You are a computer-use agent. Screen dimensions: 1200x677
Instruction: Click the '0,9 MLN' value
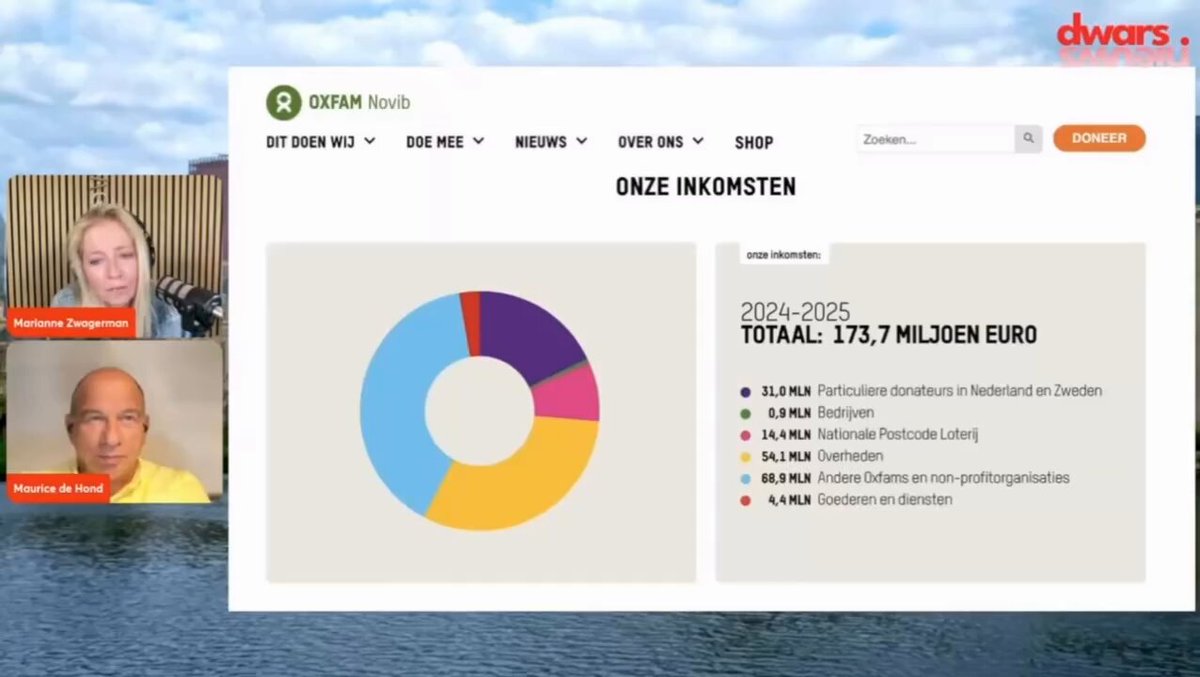coord(789,413)
